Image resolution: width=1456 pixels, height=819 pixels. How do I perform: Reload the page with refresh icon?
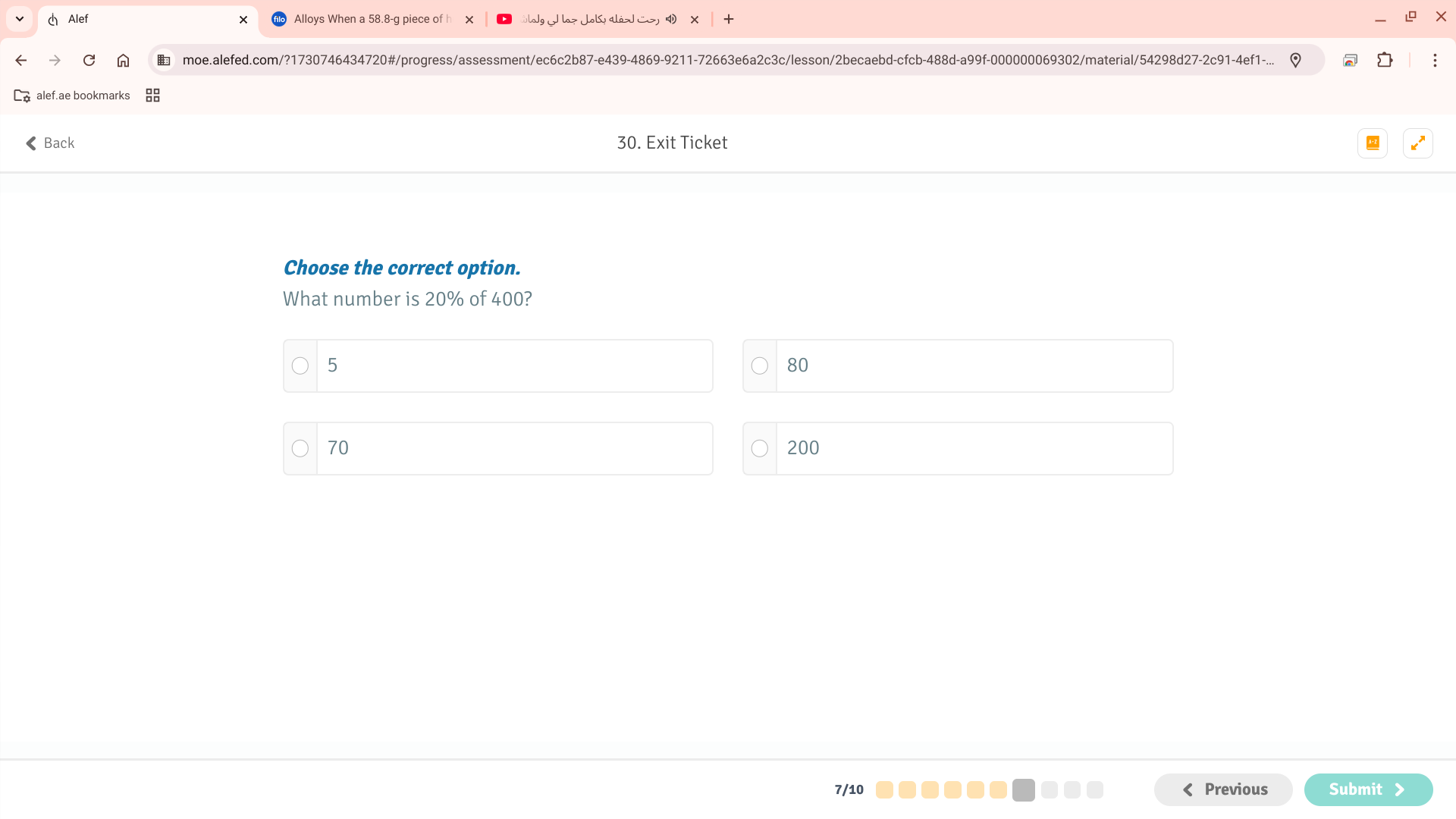(89, 60)
